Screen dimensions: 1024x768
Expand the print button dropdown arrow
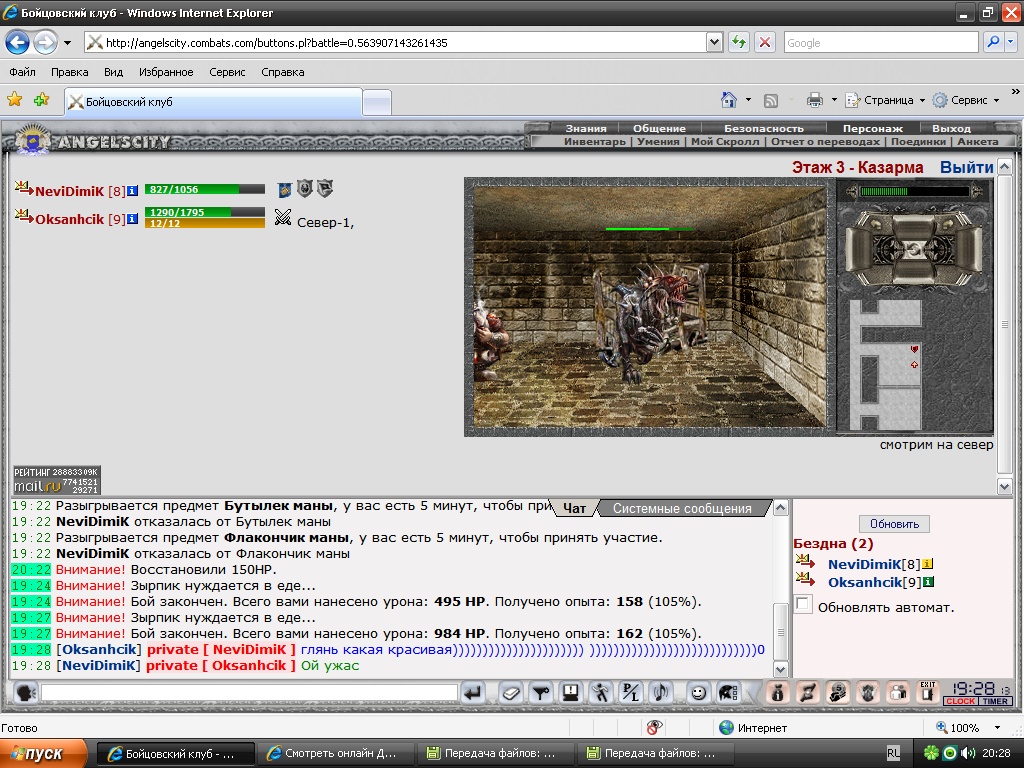click(834, 100)
